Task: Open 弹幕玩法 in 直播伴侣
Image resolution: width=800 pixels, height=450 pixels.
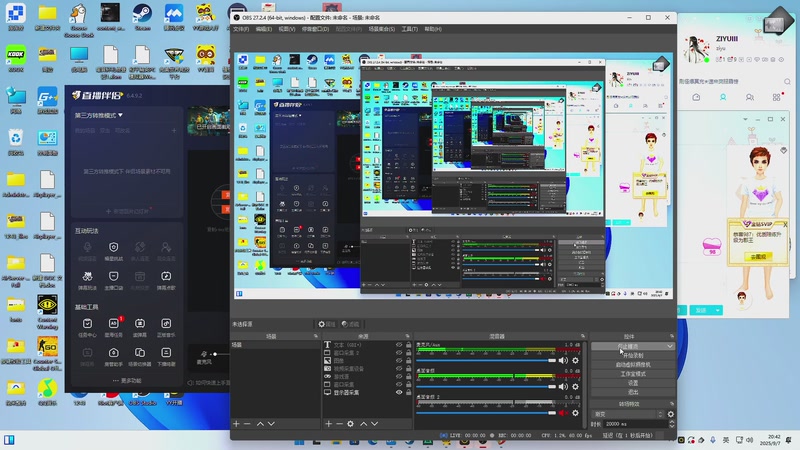Action: 87,280
